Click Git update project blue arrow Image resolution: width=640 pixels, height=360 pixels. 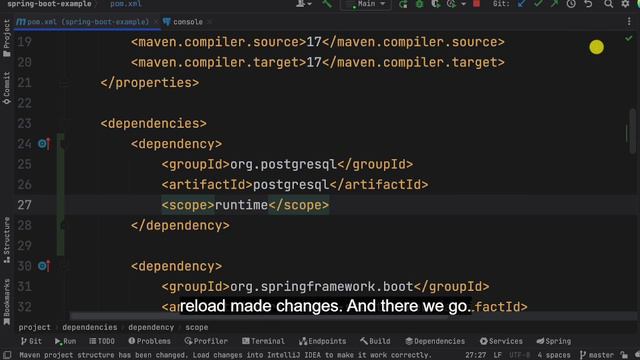click(x=522, y=4)
